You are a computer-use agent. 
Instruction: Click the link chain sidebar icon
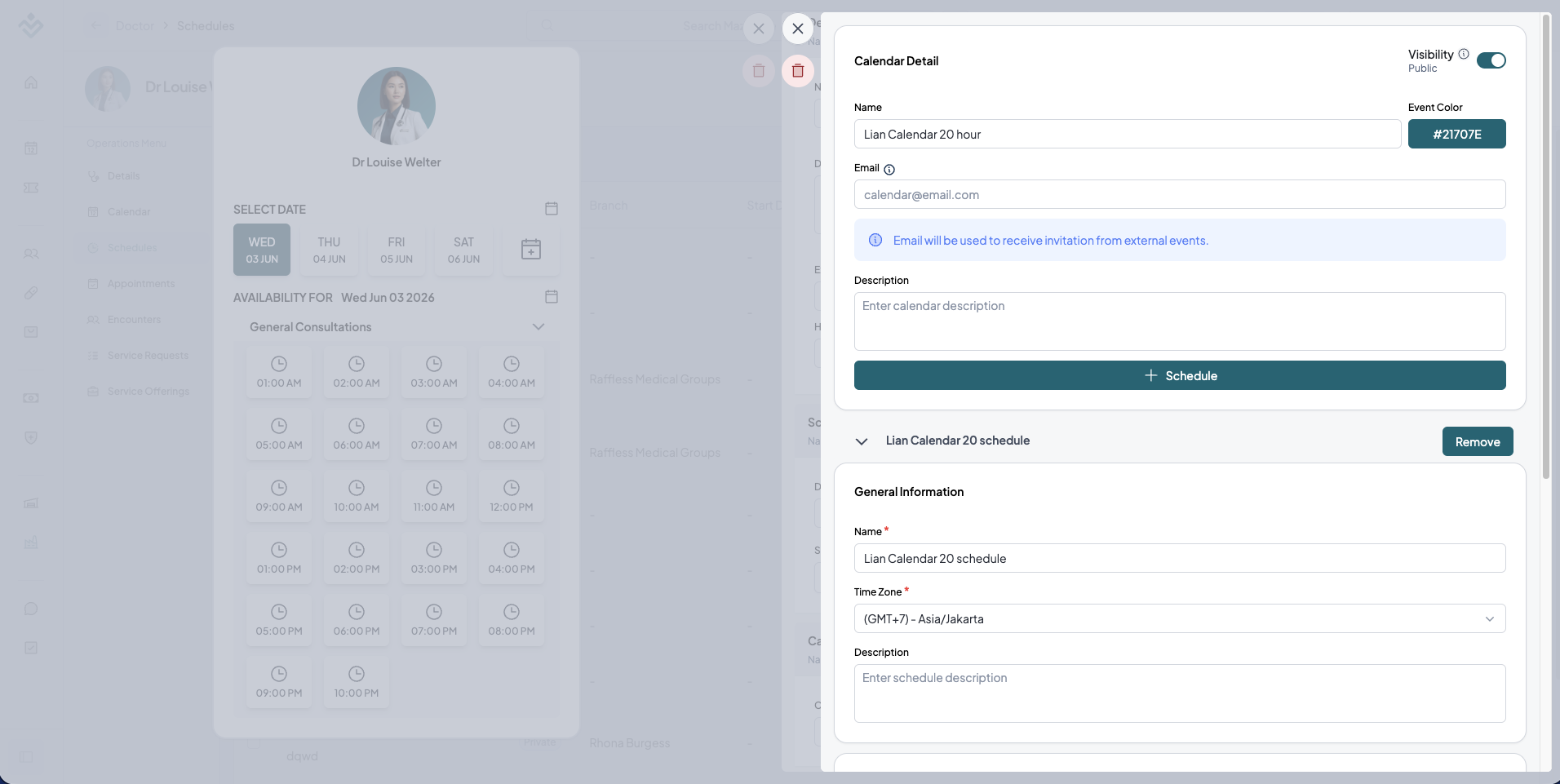point(31,293)
